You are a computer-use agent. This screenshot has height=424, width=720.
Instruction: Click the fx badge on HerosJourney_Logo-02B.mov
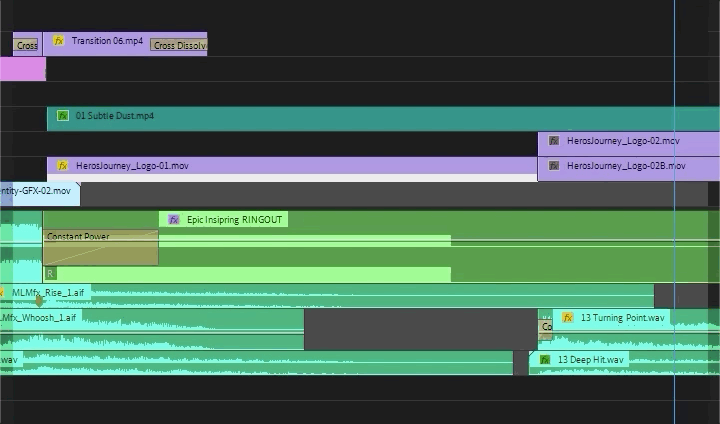click(554, 165)
